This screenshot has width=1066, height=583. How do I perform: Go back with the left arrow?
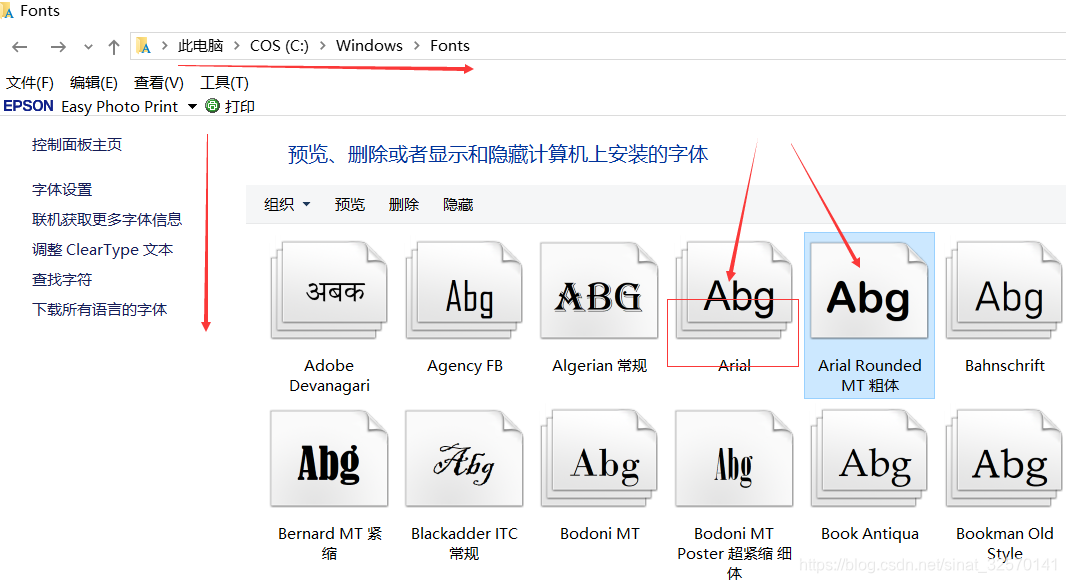[20, 47]
